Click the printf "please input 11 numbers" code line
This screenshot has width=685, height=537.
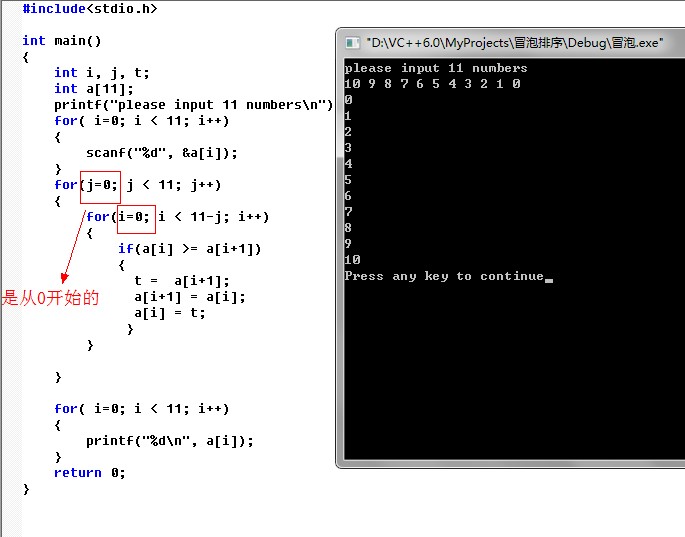194,105
